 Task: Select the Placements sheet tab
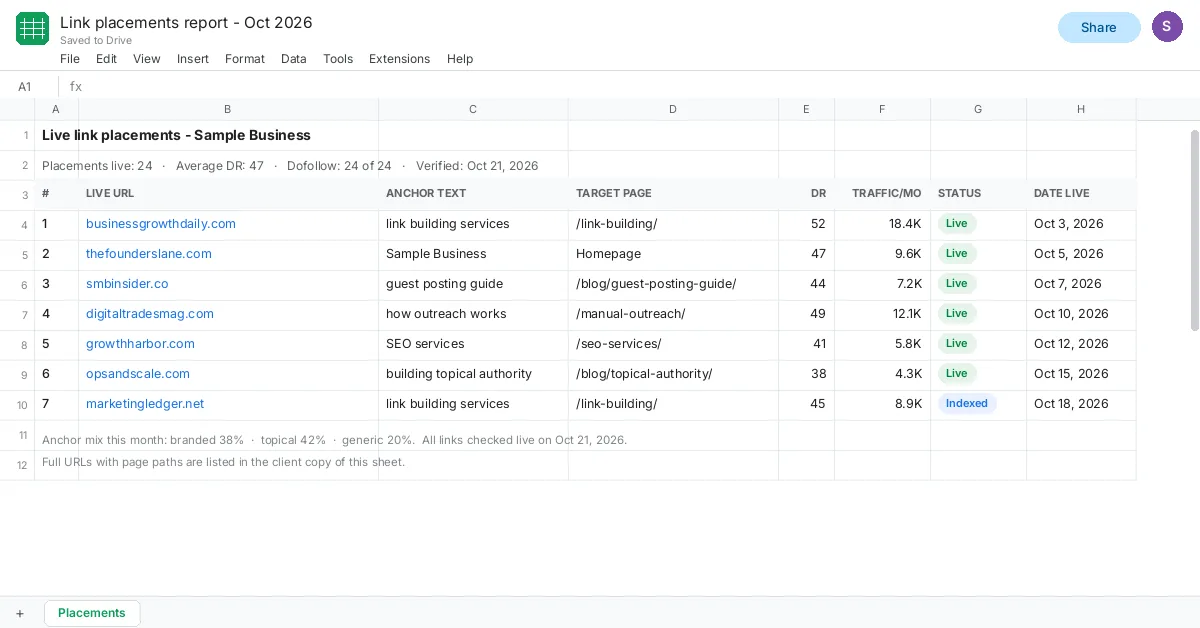pos(92,613)
